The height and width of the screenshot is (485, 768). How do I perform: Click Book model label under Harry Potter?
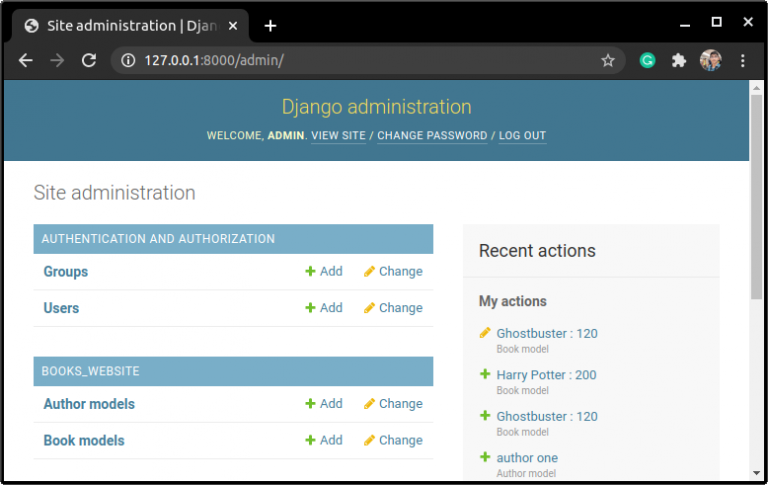pyautogui.click(x=523, y=390)
